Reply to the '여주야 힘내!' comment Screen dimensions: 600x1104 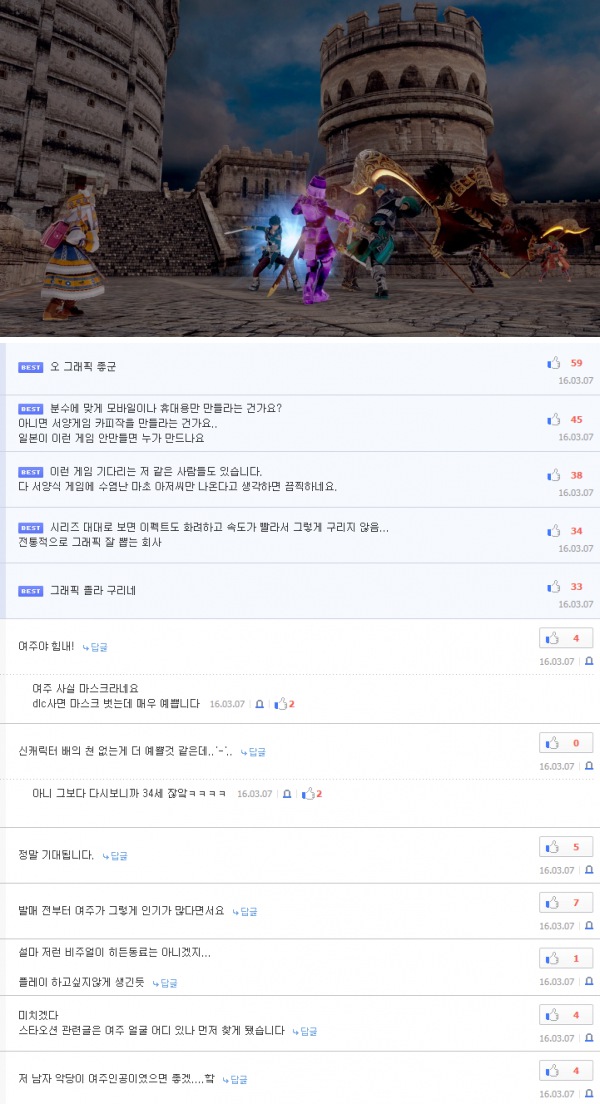pyautogui.click(x=95, y=647)
